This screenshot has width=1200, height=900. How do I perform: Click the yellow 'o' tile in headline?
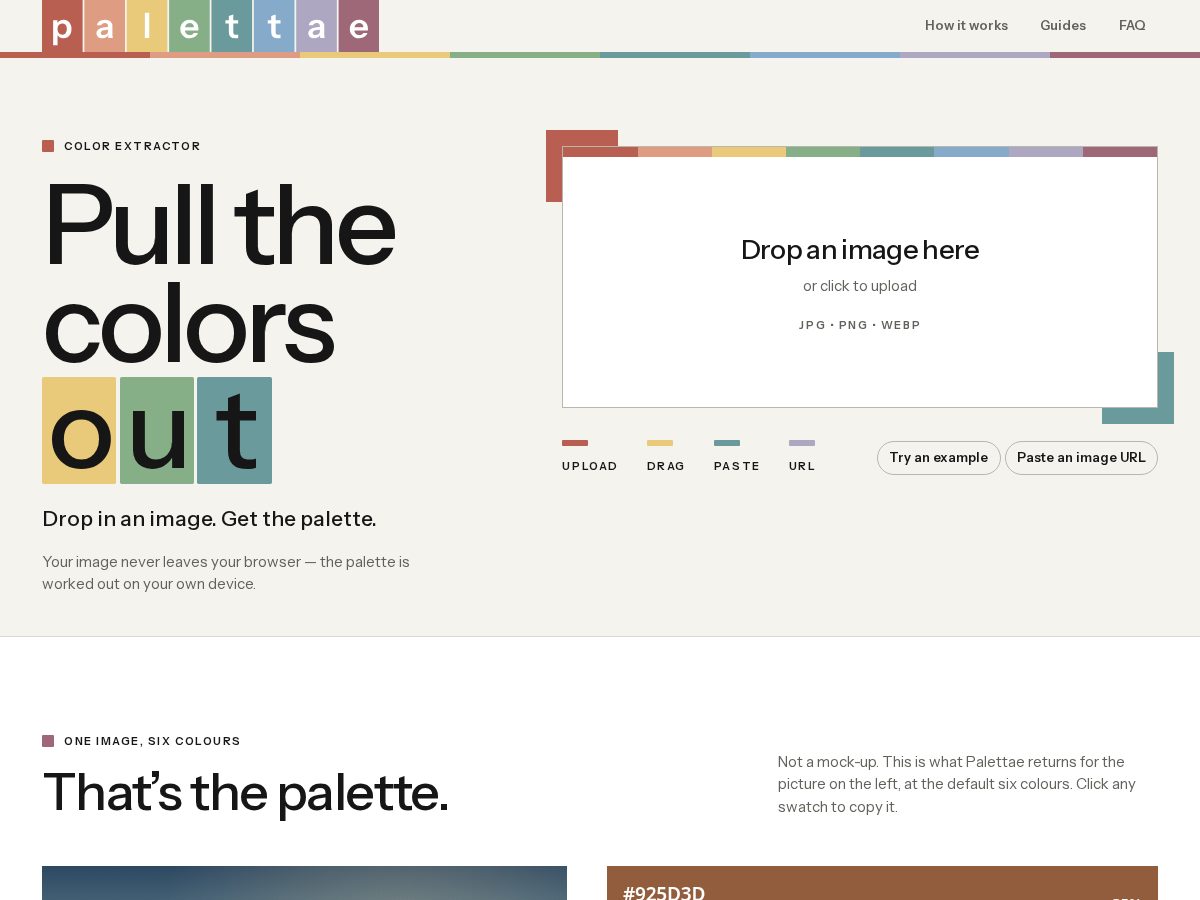click(x=79, y=431)
